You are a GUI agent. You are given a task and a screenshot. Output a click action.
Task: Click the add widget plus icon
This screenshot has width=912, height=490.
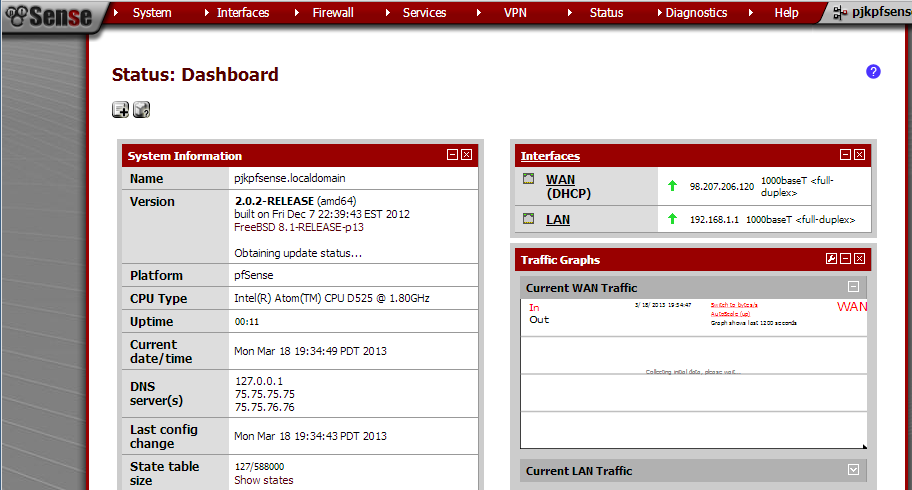click(120, 109)
